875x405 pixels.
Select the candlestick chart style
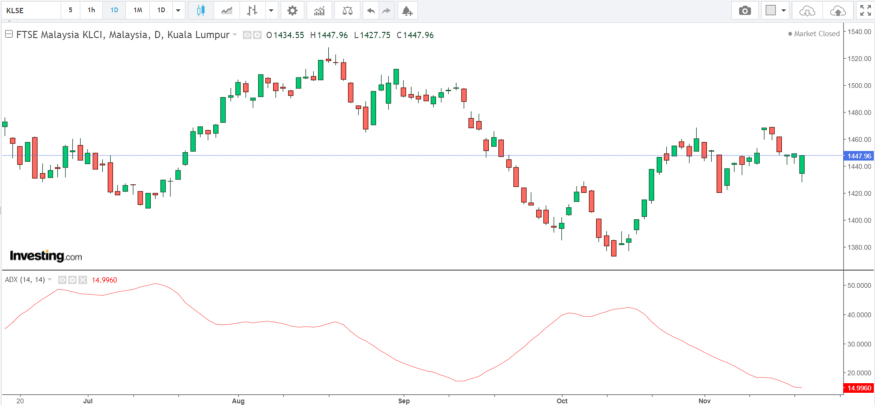pos(201,10)
